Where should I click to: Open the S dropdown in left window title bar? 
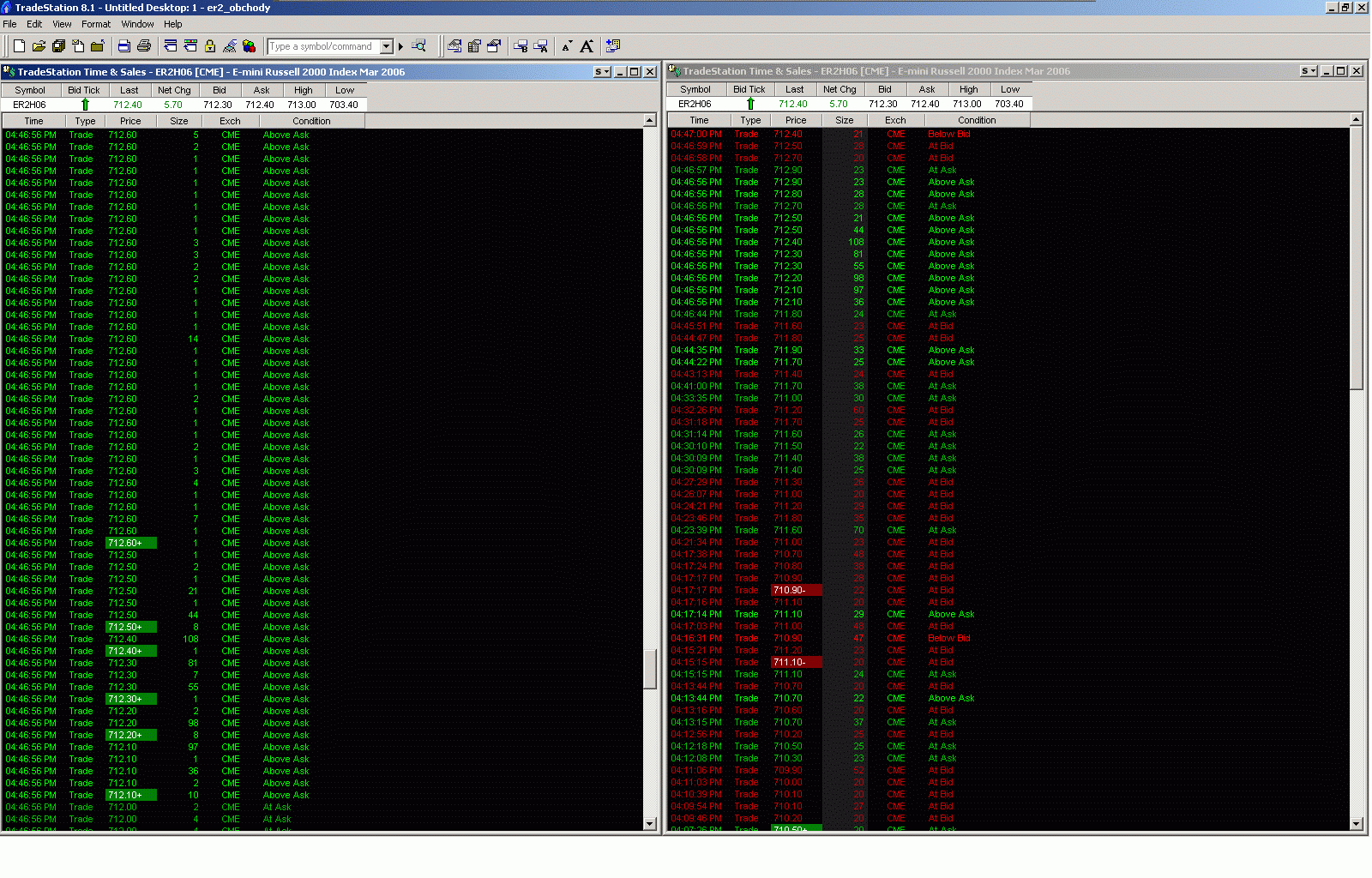click(x=603, y=72)
